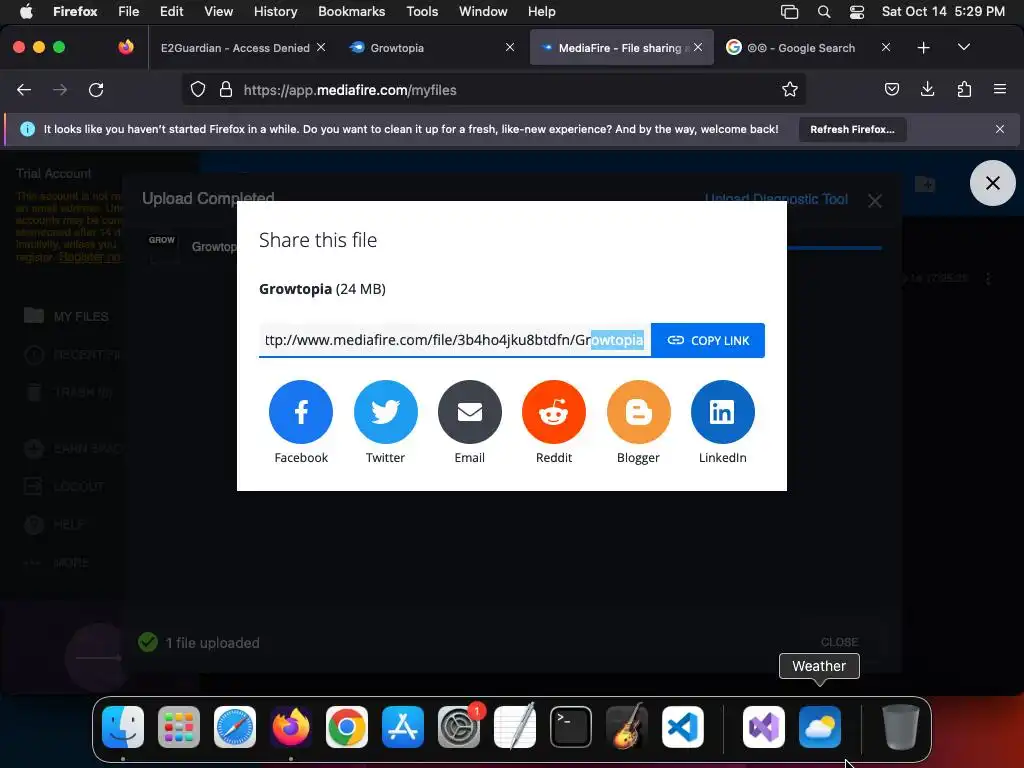Open the Apple menu
This screenshot has height=768, width=1024.
[x=26, y=11]
